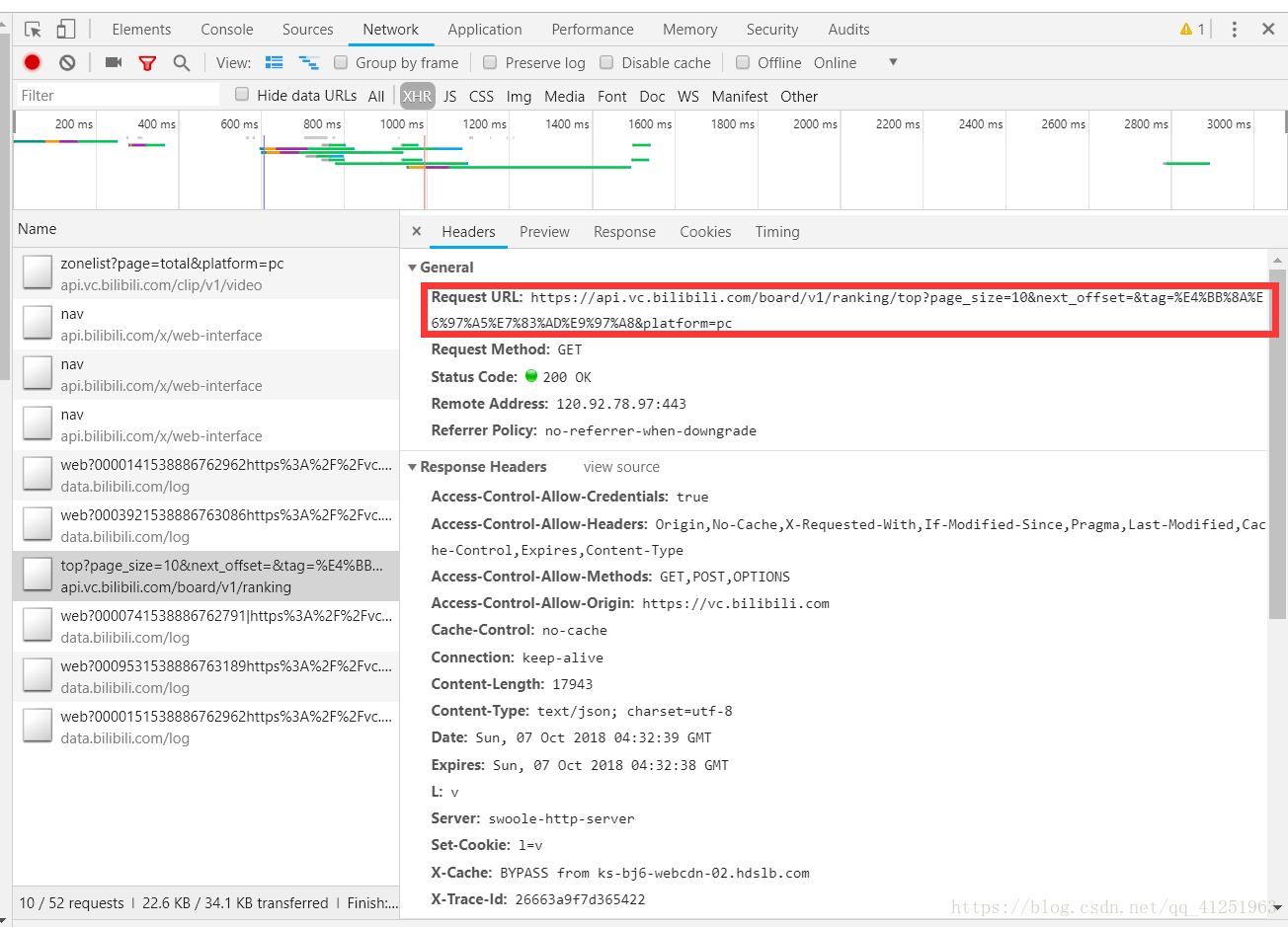The width and height of the screenshot is (1288, 927).
Task: Click the capture screenshots camera icon
Action: tap(114, 62)
